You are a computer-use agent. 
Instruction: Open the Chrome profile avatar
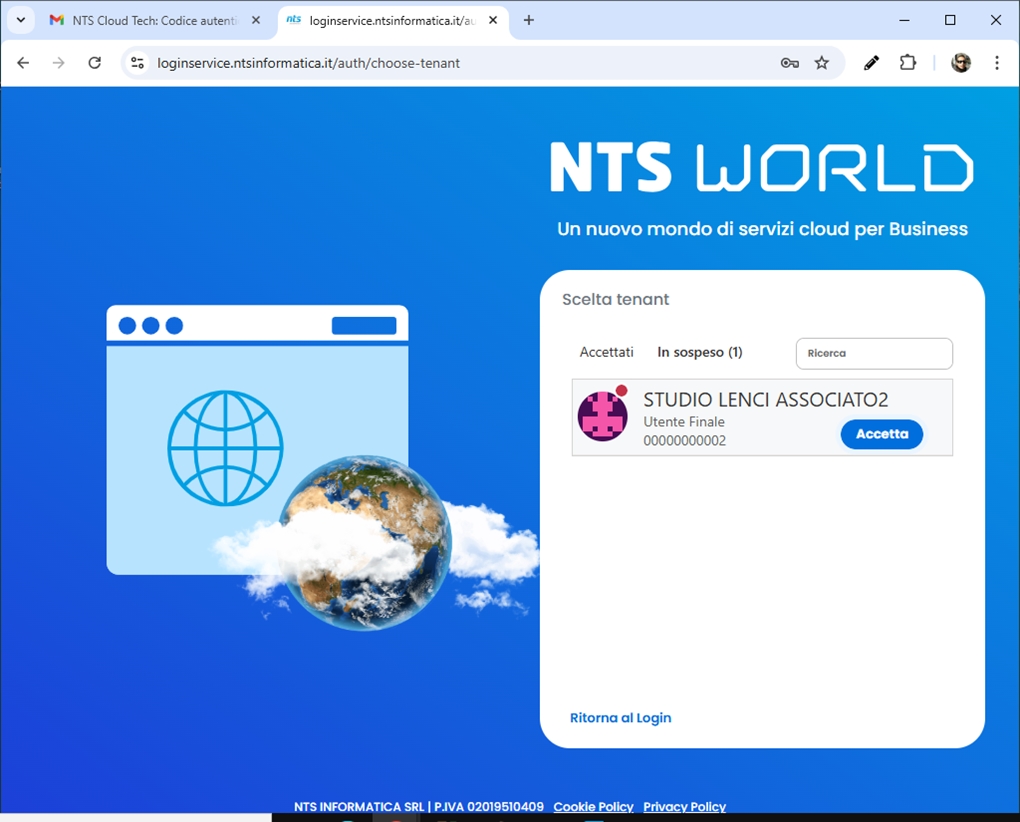point(961,62)
